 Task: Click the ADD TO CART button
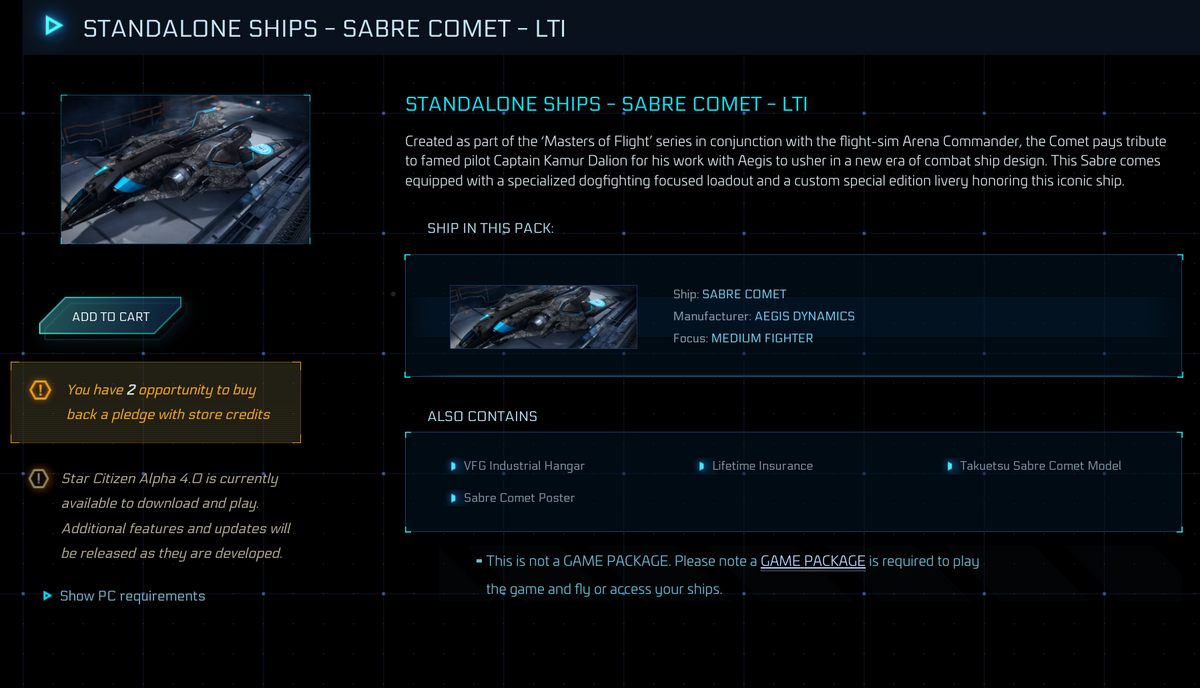(110, 316)
